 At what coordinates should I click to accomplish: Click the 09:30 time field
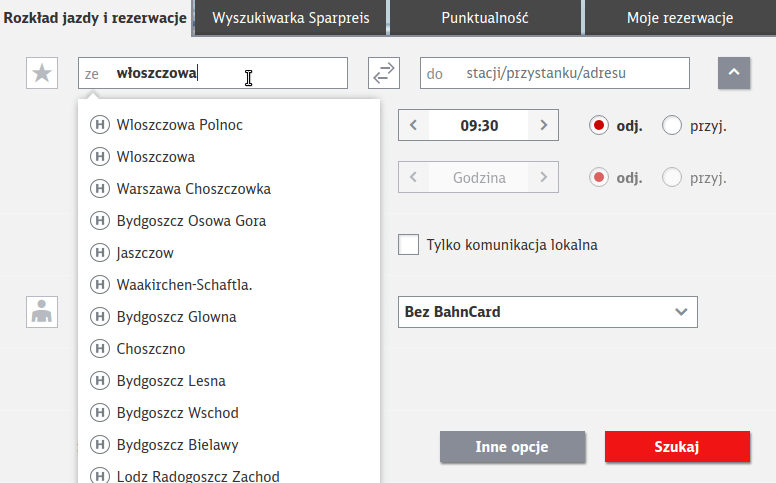[x=479, y=125]
